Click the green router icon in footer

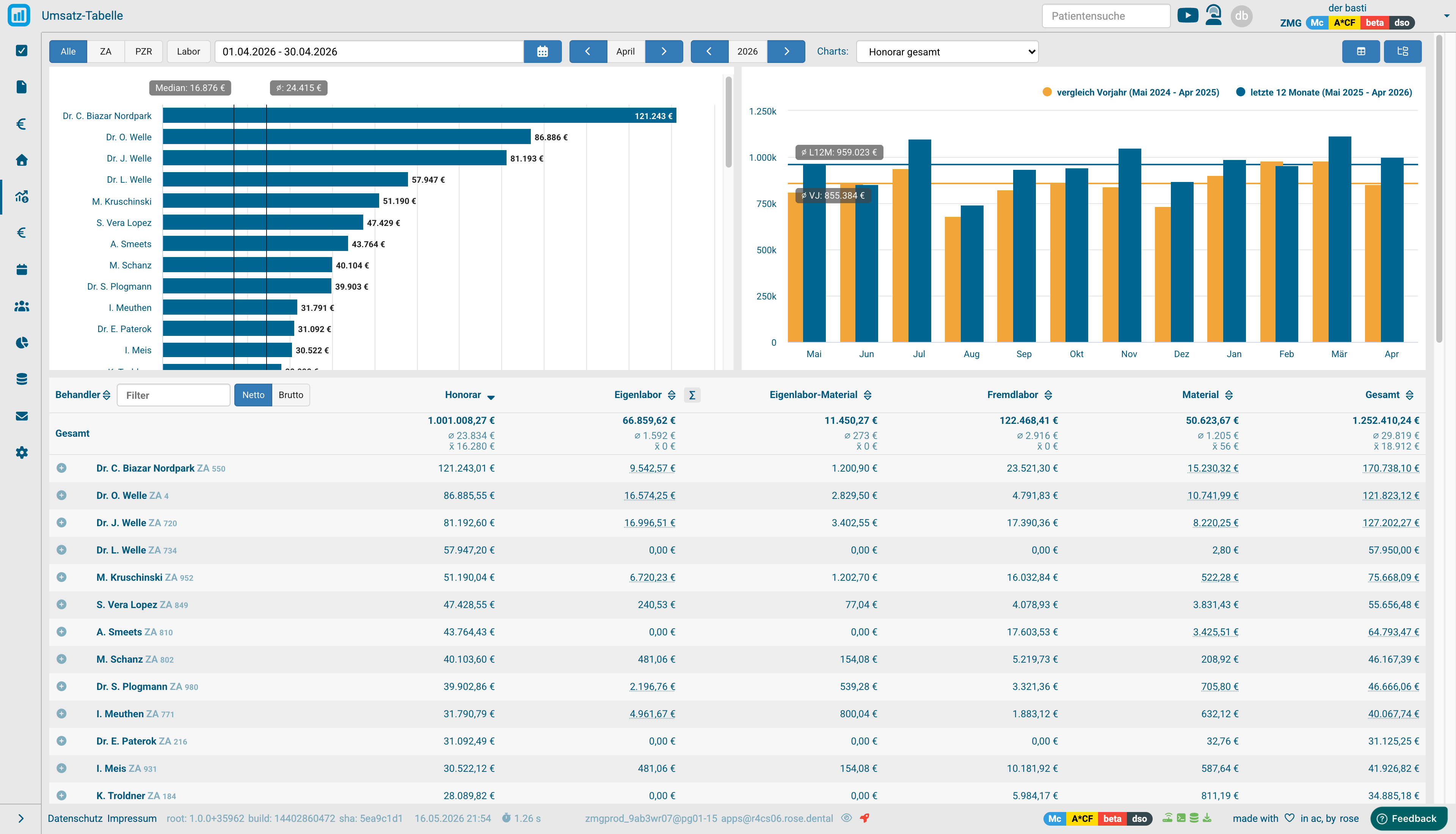[x=1167, y=818]
